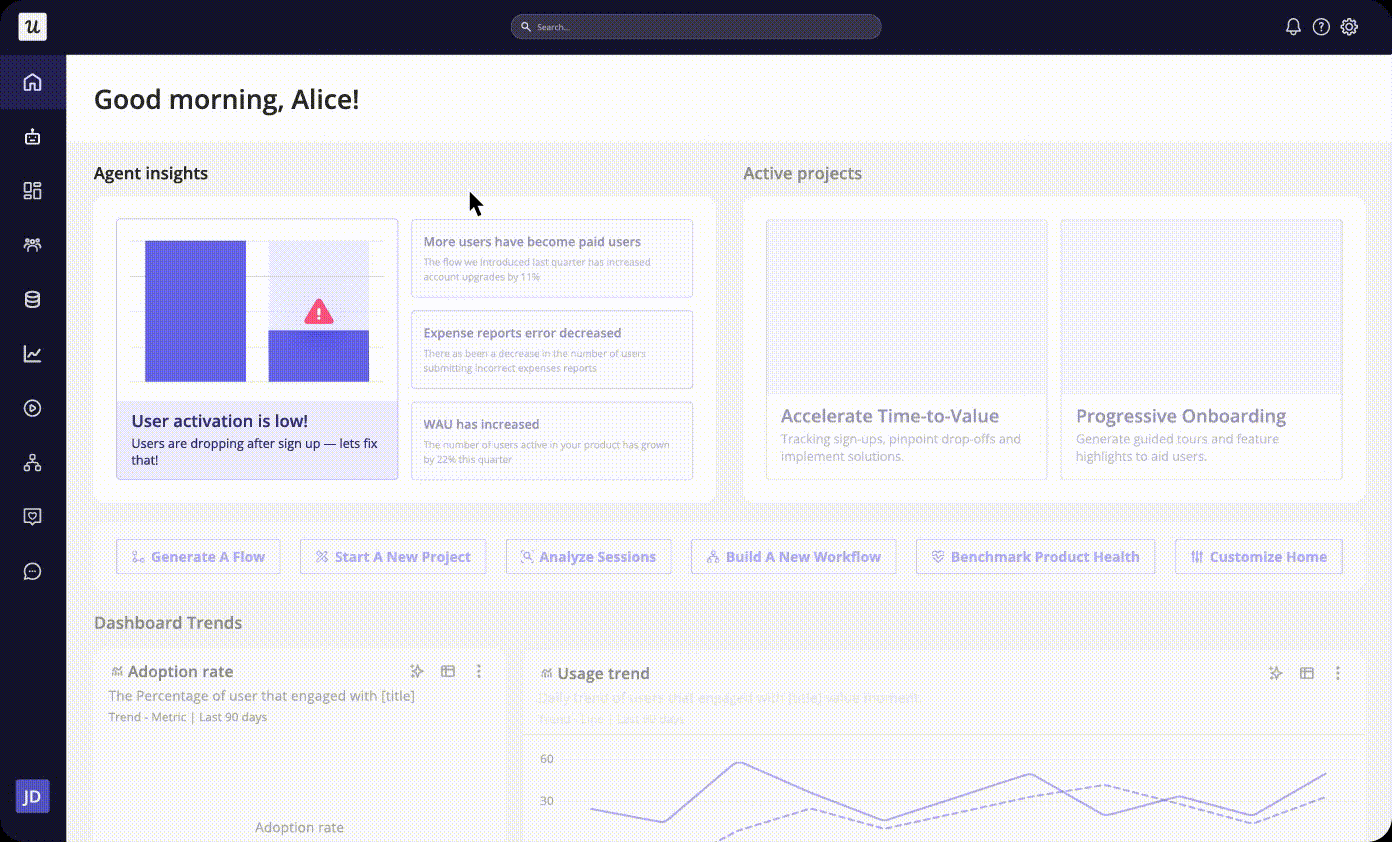Click the chat messages icon in sidebar
Image resolution: width=1392 pixels, height=842 pixels.
32,571
